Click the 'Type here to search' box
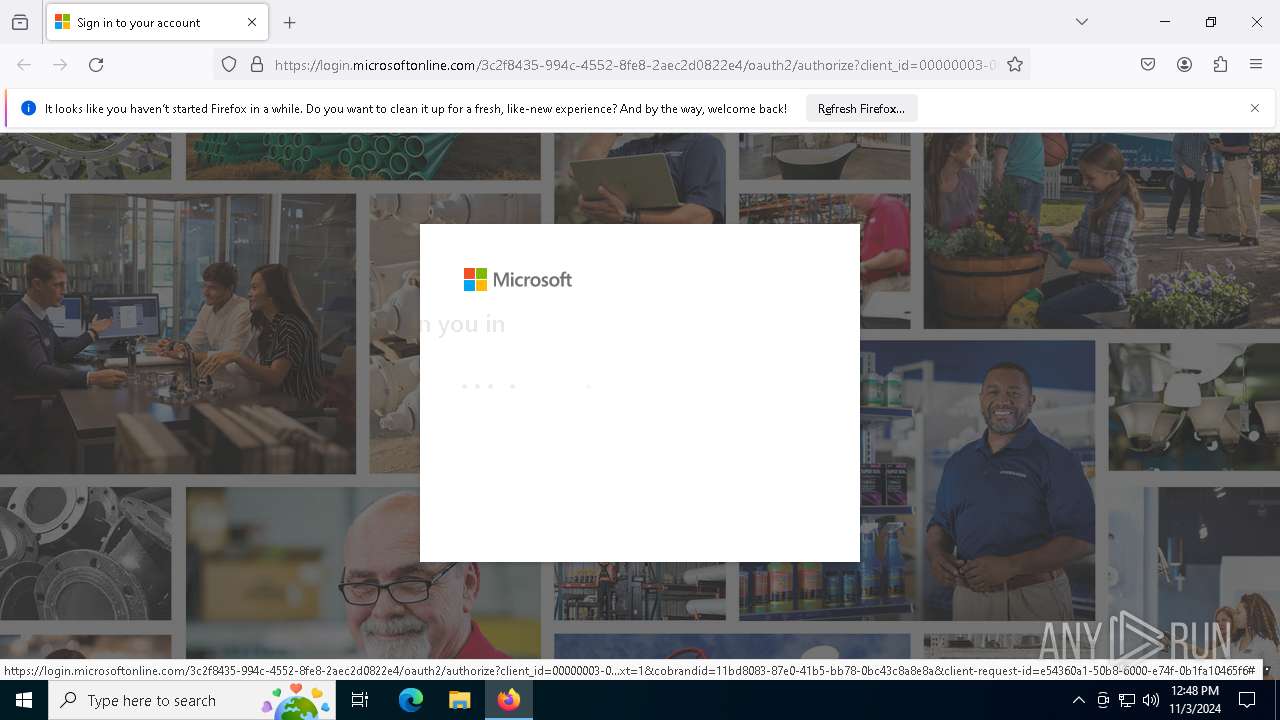The height and width of the screenshot is (720, 1280). pyautogui.click(x=192, y=700)
